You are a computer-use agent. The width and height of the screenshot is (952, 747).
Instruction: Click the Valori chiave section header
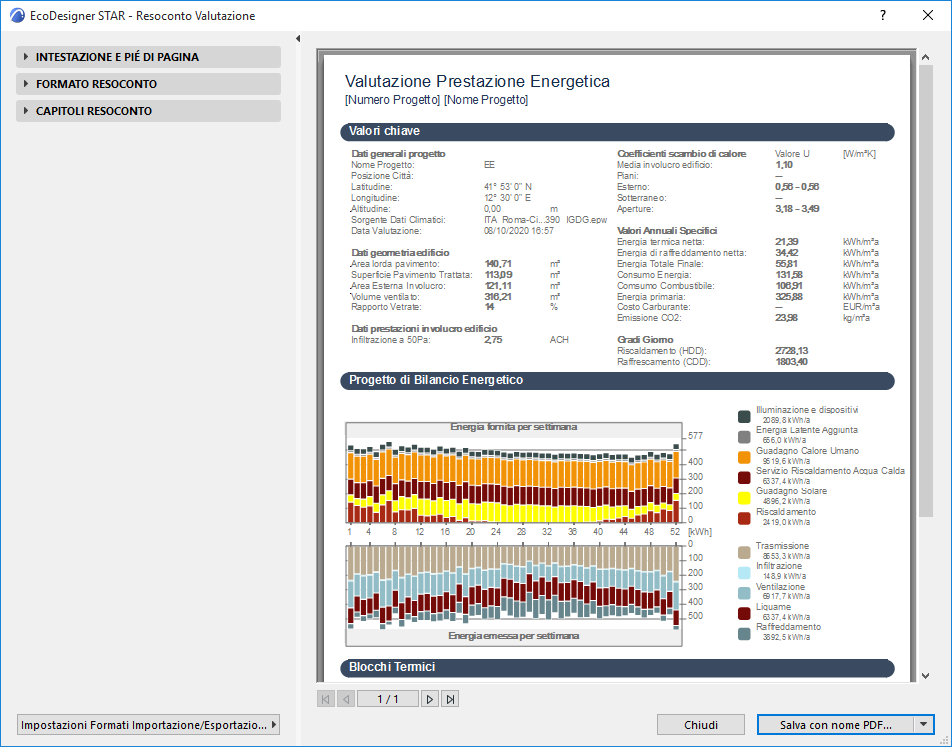617,131
